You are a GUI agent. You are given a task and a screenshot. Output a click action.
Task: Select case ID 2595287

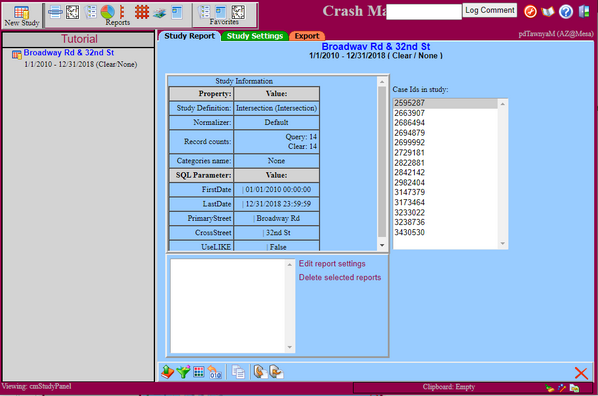coord(445,103)
